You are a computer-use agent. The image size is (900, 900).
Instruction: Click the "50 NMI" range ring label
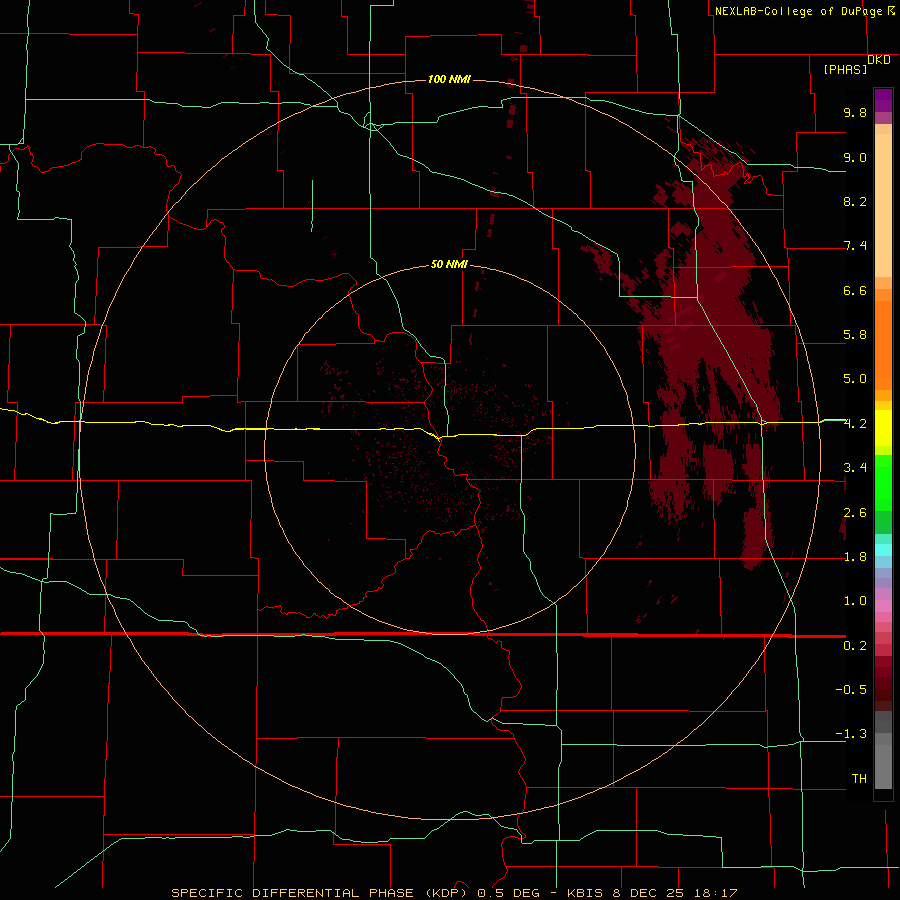pos(449,264)
